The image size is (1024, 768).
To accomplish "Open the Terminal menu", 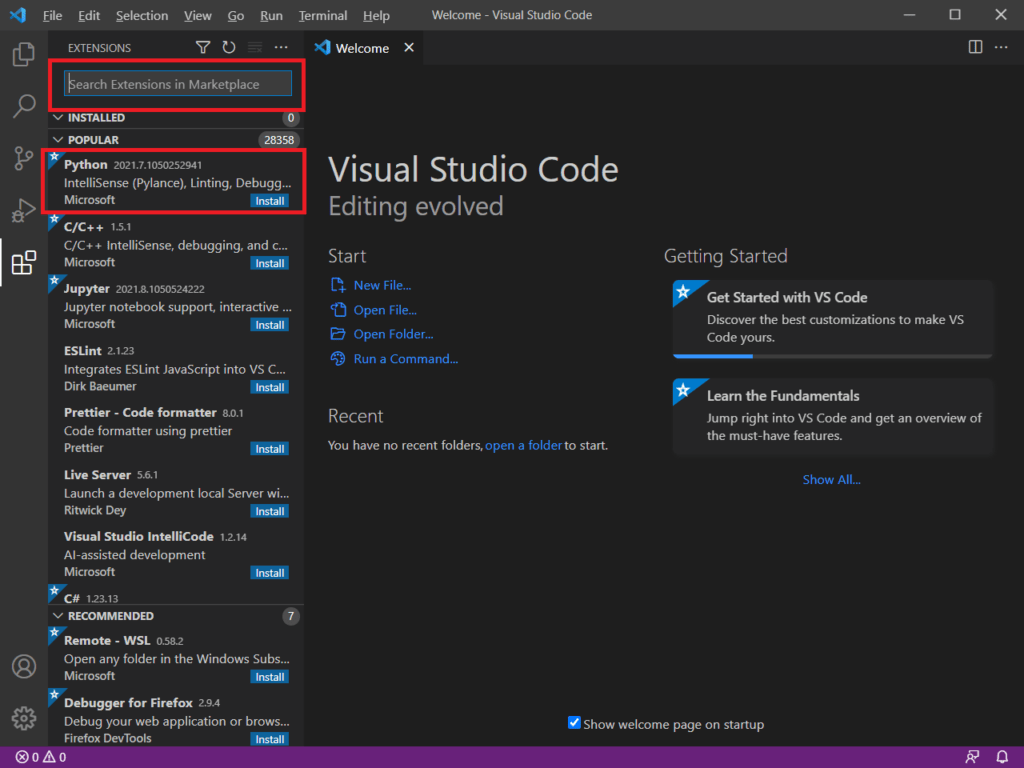I will [x=322, y=15].
